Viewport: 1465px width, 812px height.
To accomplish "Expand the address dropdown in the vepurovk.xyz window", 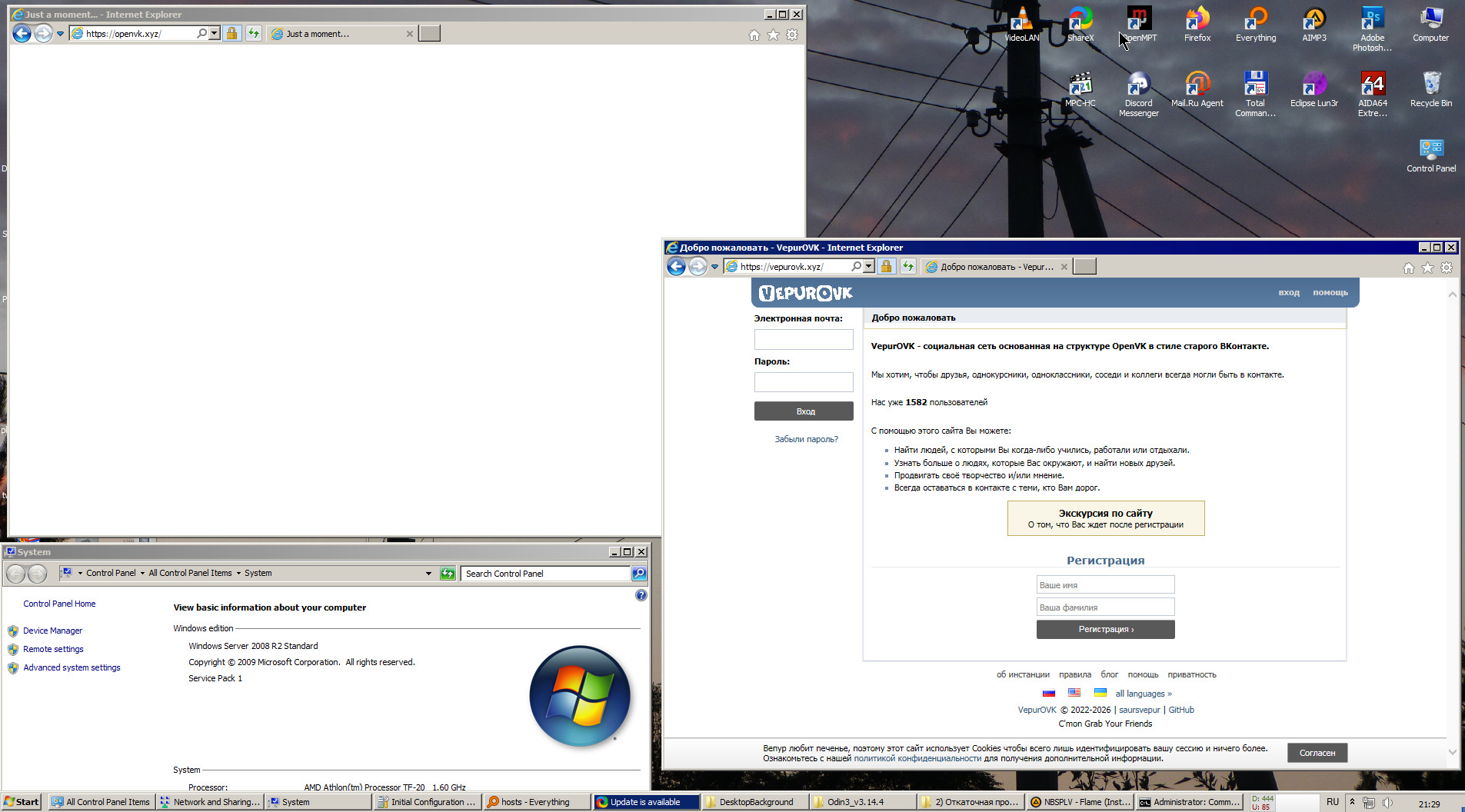I will [x=869, y=267].
